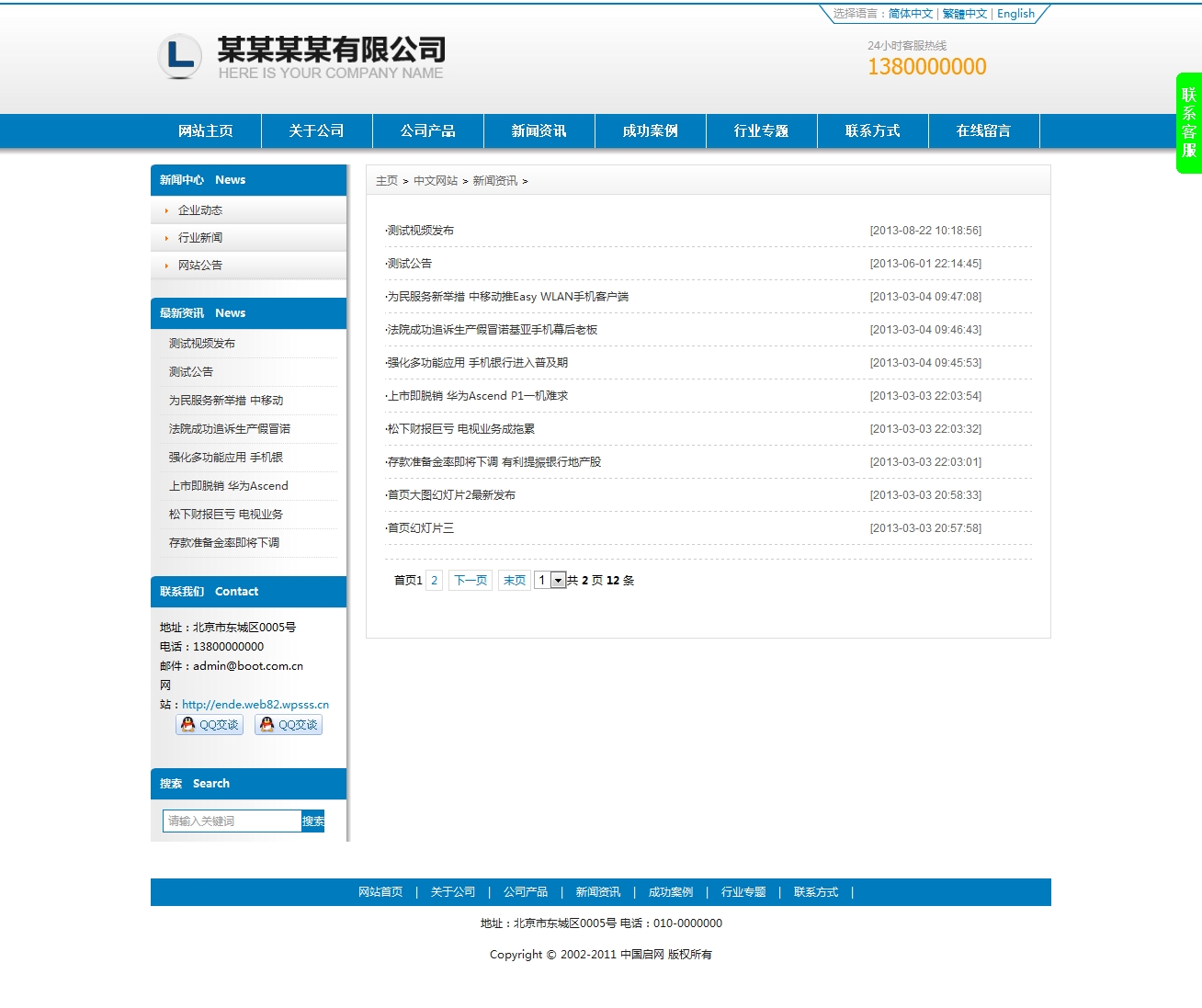The image size is (1202, 1008).
Task: Open 在线留言 in the navigation bar
Action: tap(983, 131)
